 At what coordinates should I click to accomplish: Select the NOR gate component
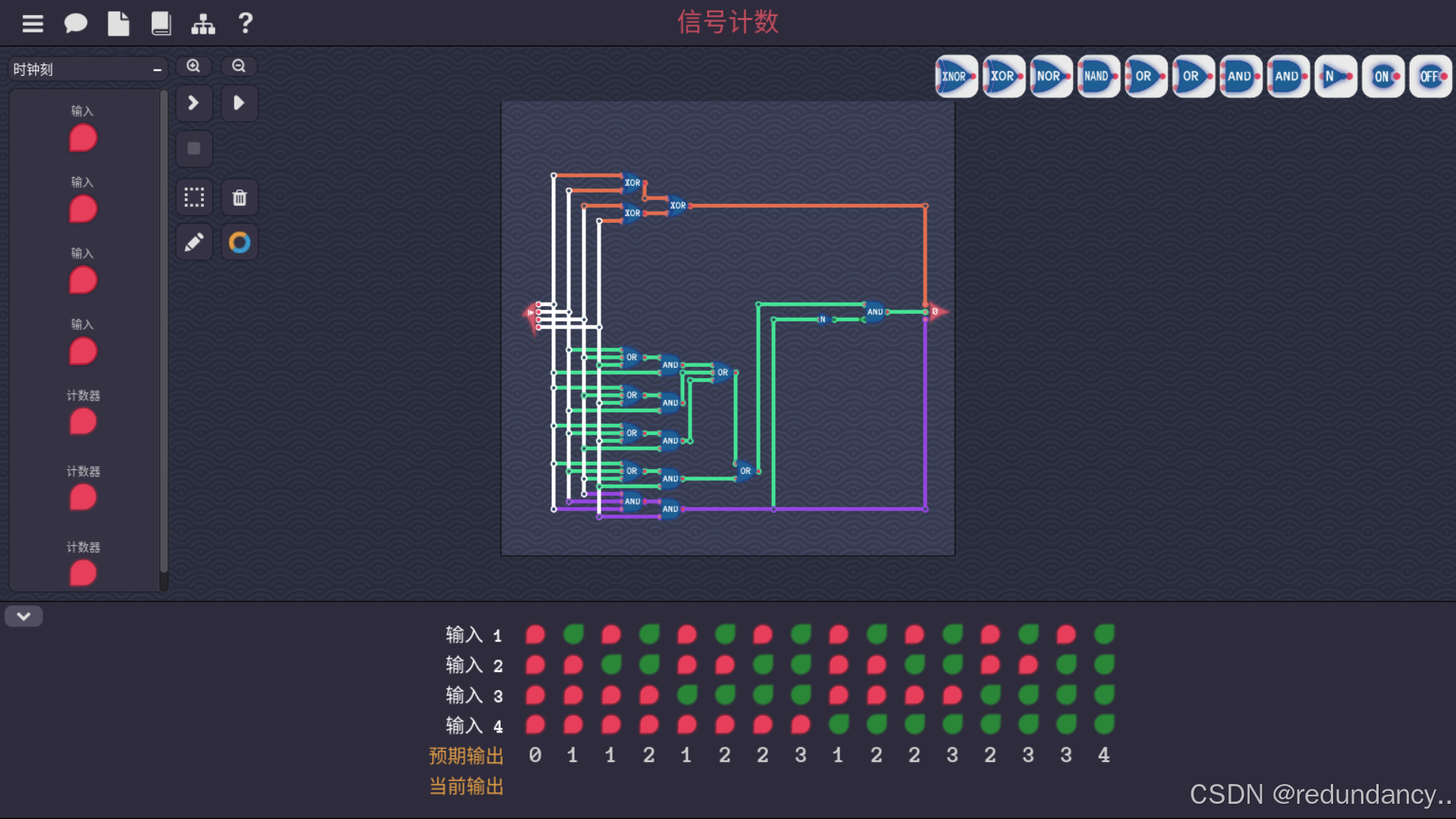pyautogui.click(x=1050, y=77)
